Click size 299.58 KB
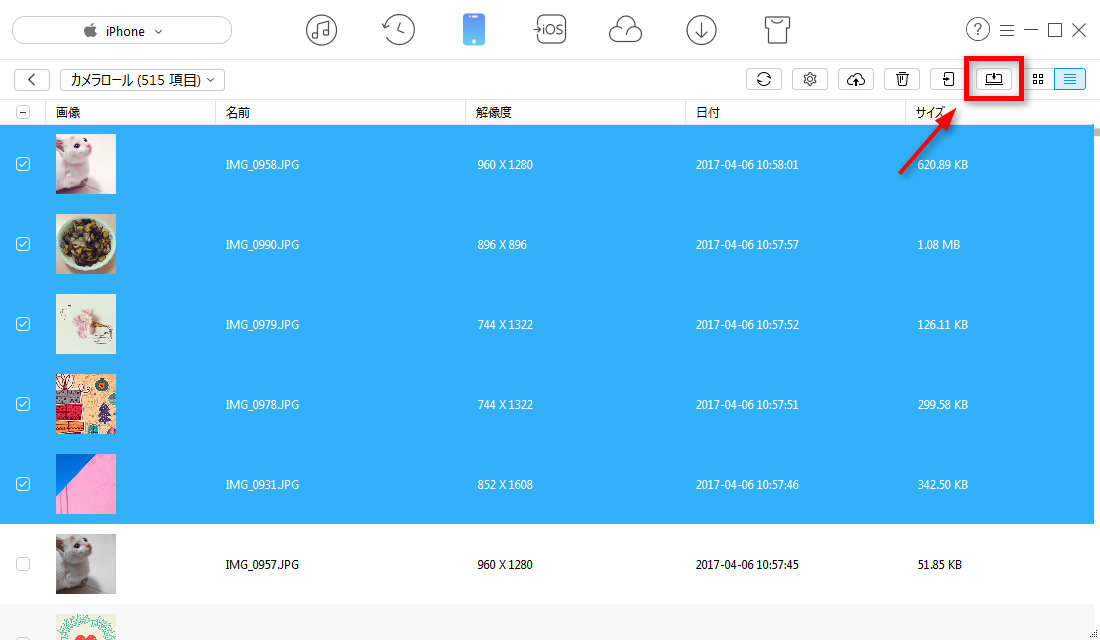The image size is (1100, 640). click(x=943, y=405)
